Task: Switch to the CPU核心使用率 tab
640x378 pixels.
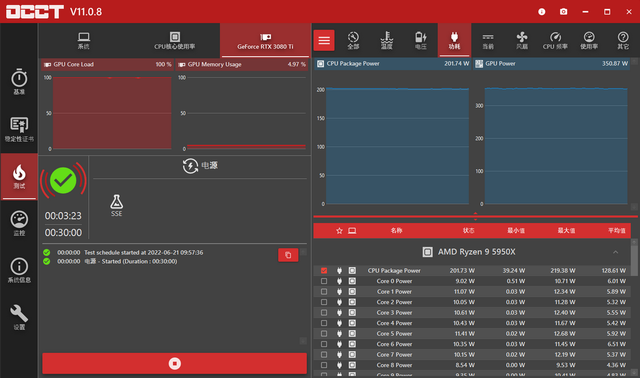Action: (175, 40)
